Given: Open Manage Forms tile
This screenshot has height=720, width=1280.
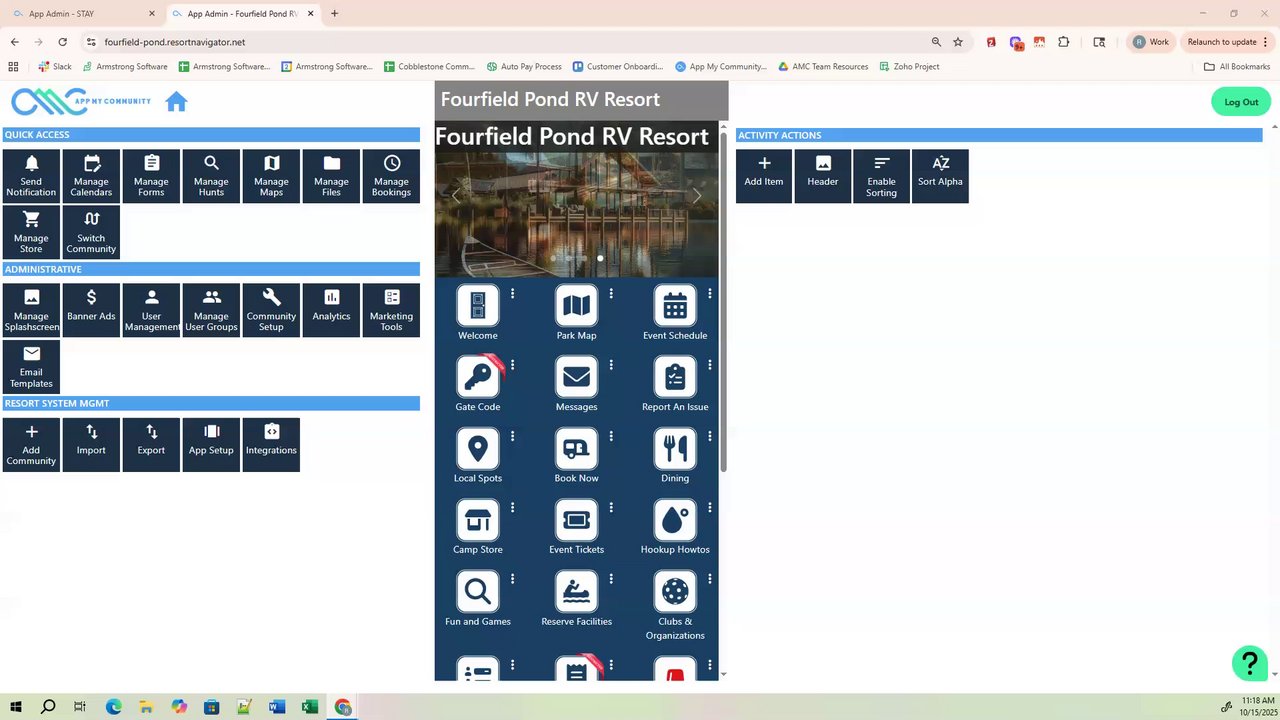Looking at the screenshot, I should 151,176.
